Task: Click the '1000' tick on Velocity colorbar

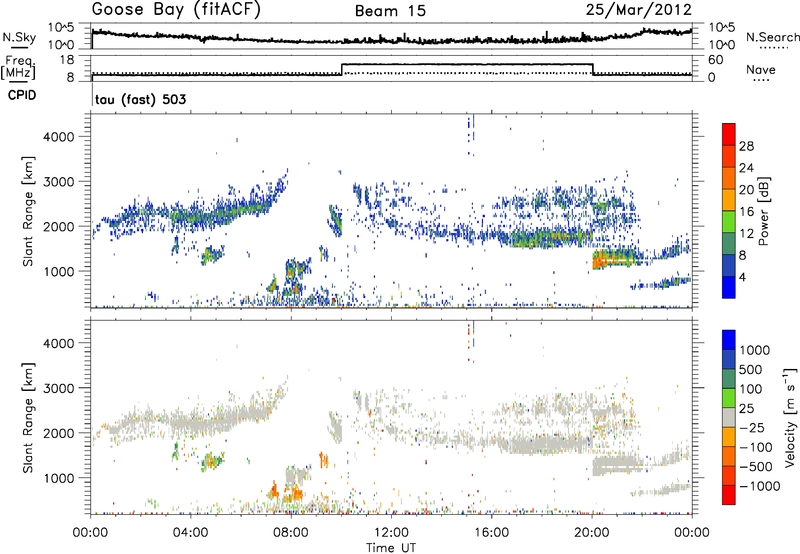Action: point(754,350)
